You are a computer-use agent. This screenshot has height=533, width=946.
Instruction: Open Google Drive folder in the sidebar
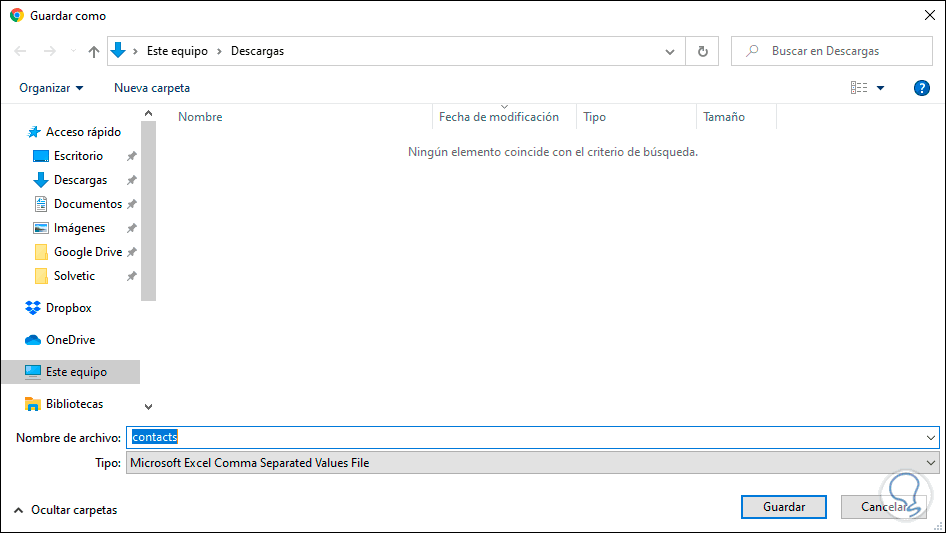pyautogui.click(x=88, y=252)
